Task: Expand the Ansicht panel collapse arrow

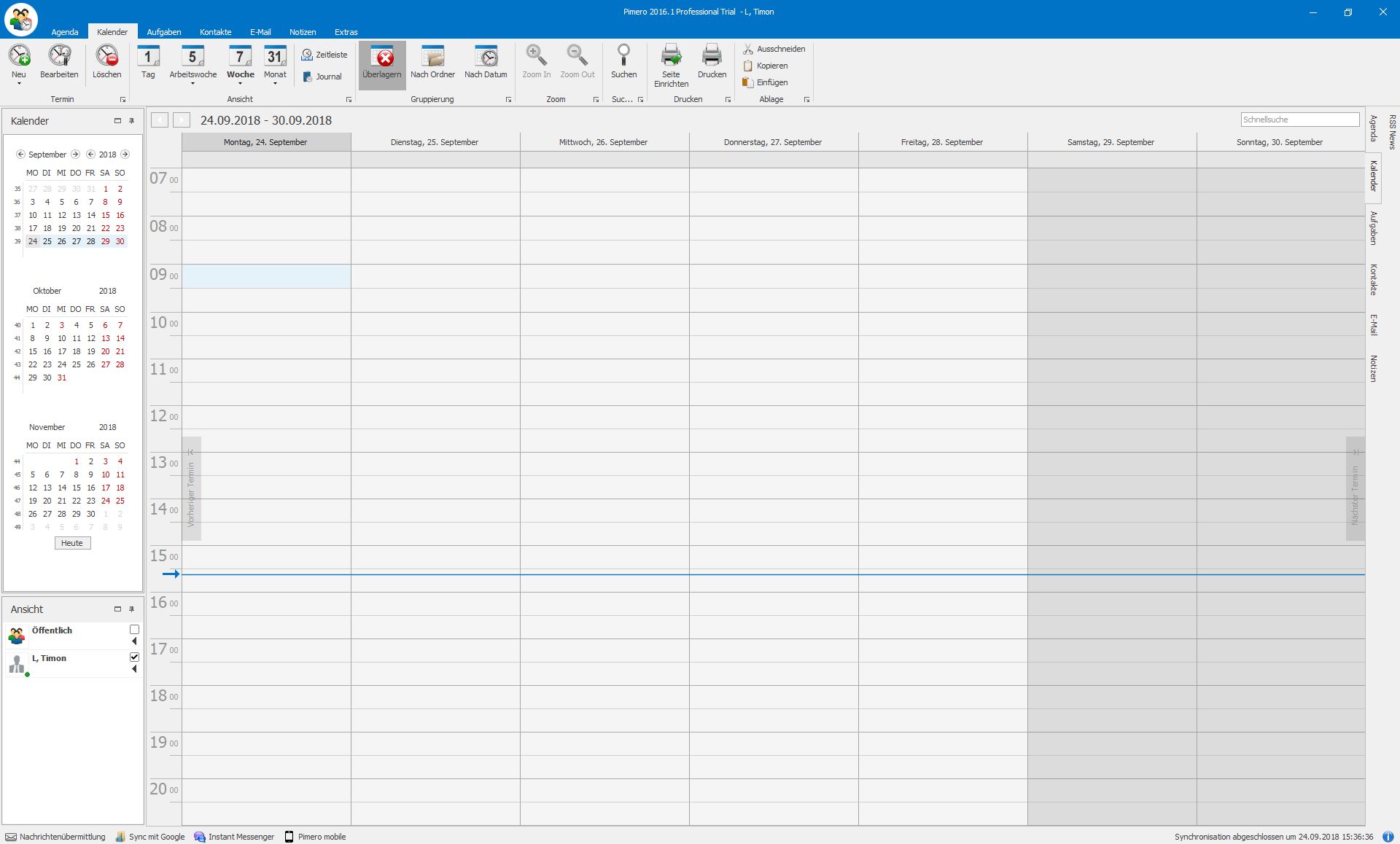Action: pyautogui.click(x=117, y=609)
